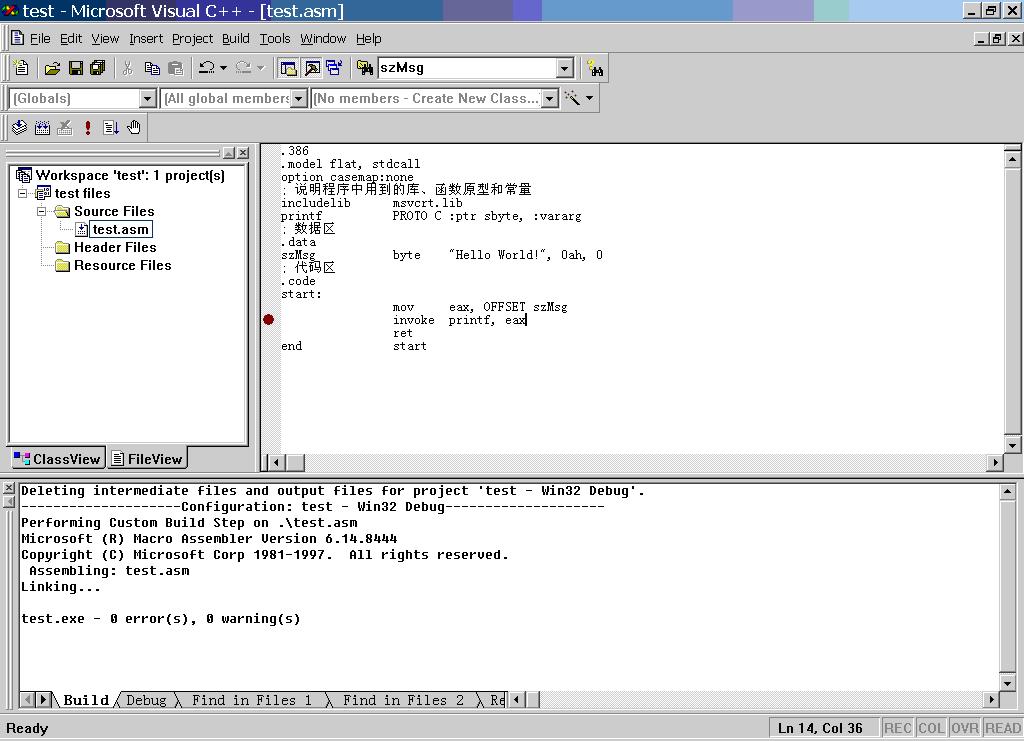Viewport: 1024px width, 741px height.
Task: Click the Redo toolbar icon
Action: pos(244,68)
